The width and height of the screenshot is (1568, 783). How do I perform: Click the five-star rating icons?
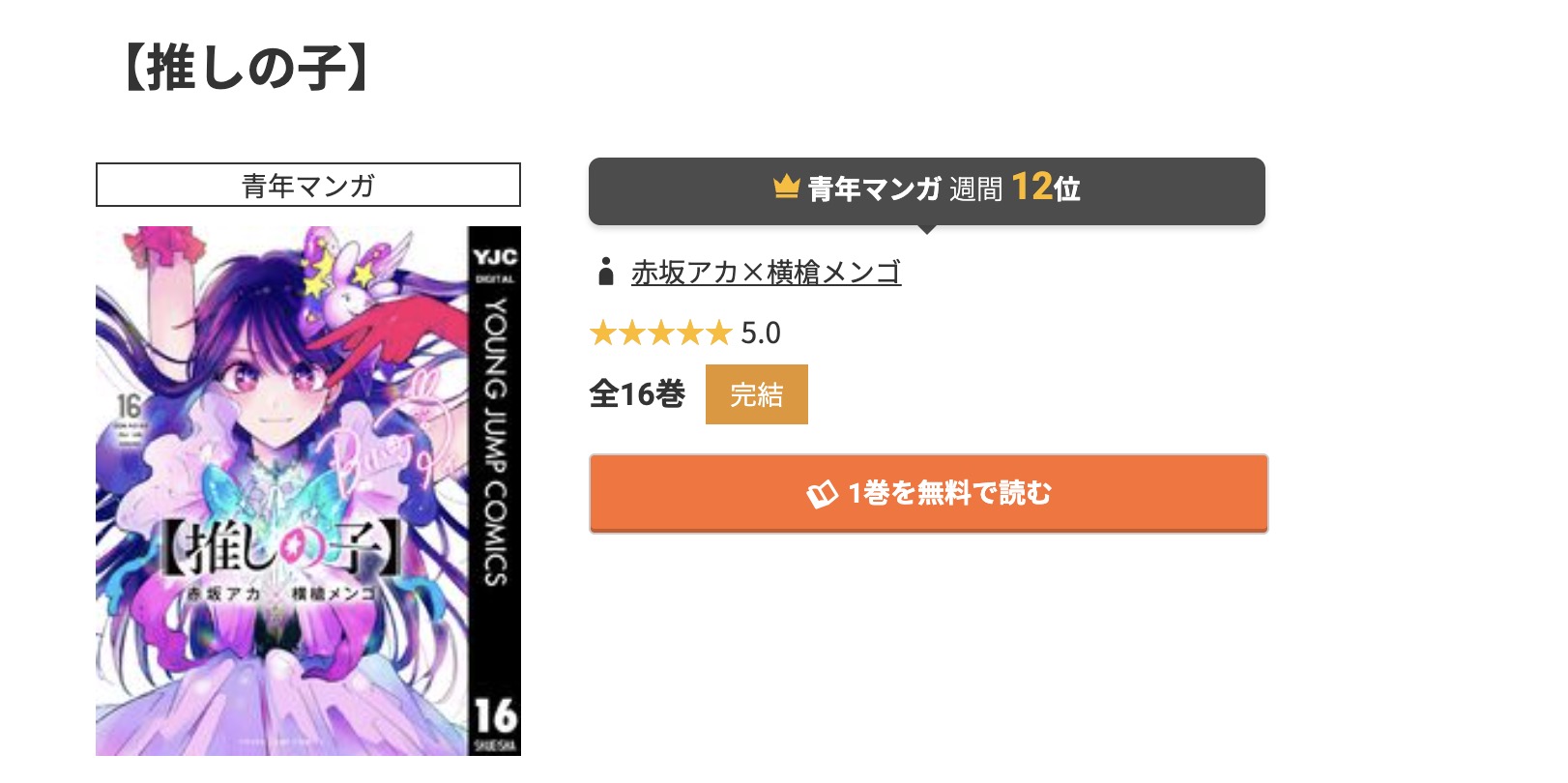point(660,333)
